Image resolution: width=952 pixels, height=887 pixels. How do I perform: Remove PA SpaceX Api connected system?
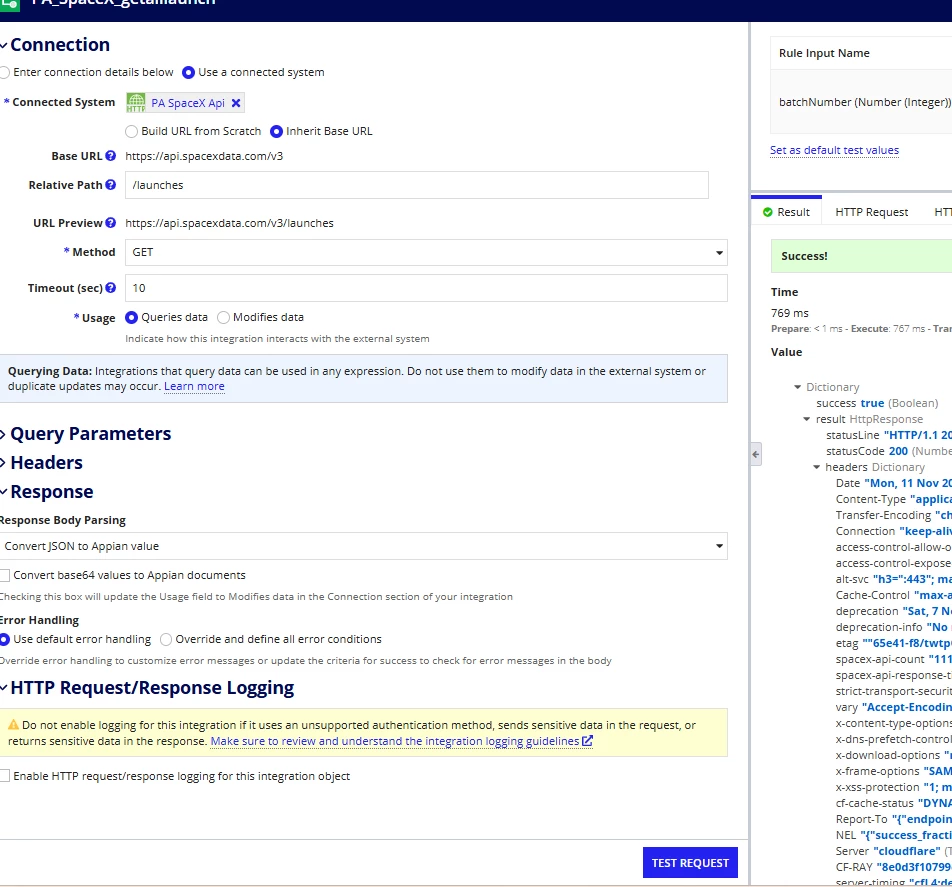click(x=236, y=103)
